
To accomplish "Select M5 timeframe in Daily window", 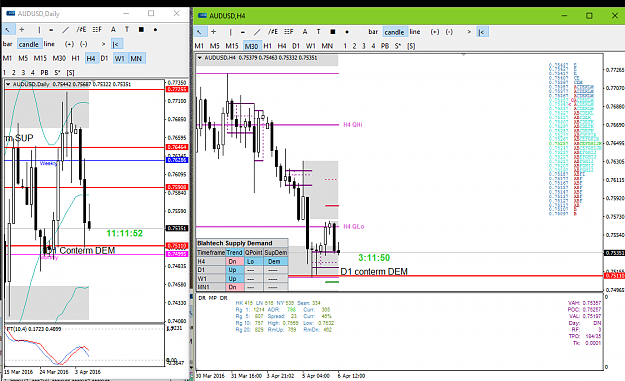I will click(23, 58).
